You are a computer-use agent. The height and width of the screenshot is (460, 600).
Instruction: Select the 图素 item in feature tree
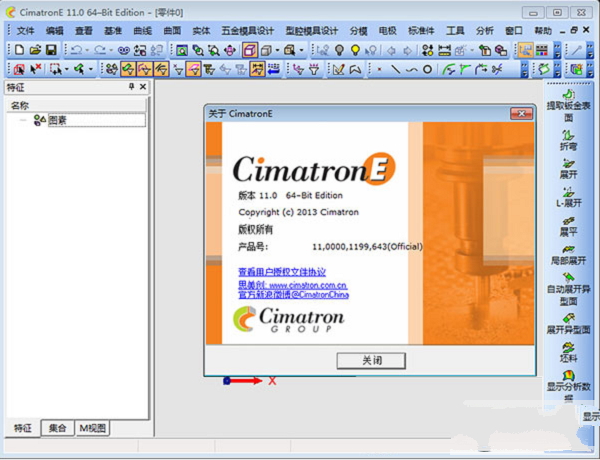tap(58, 121)
